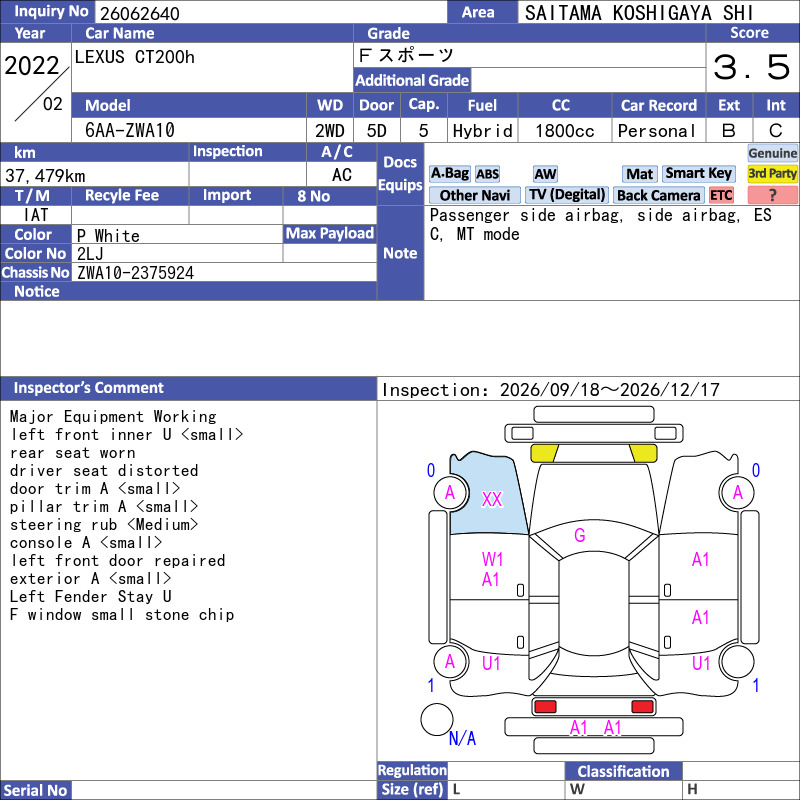
Task: Click the G mark on windshield
Action: point(580,535)
